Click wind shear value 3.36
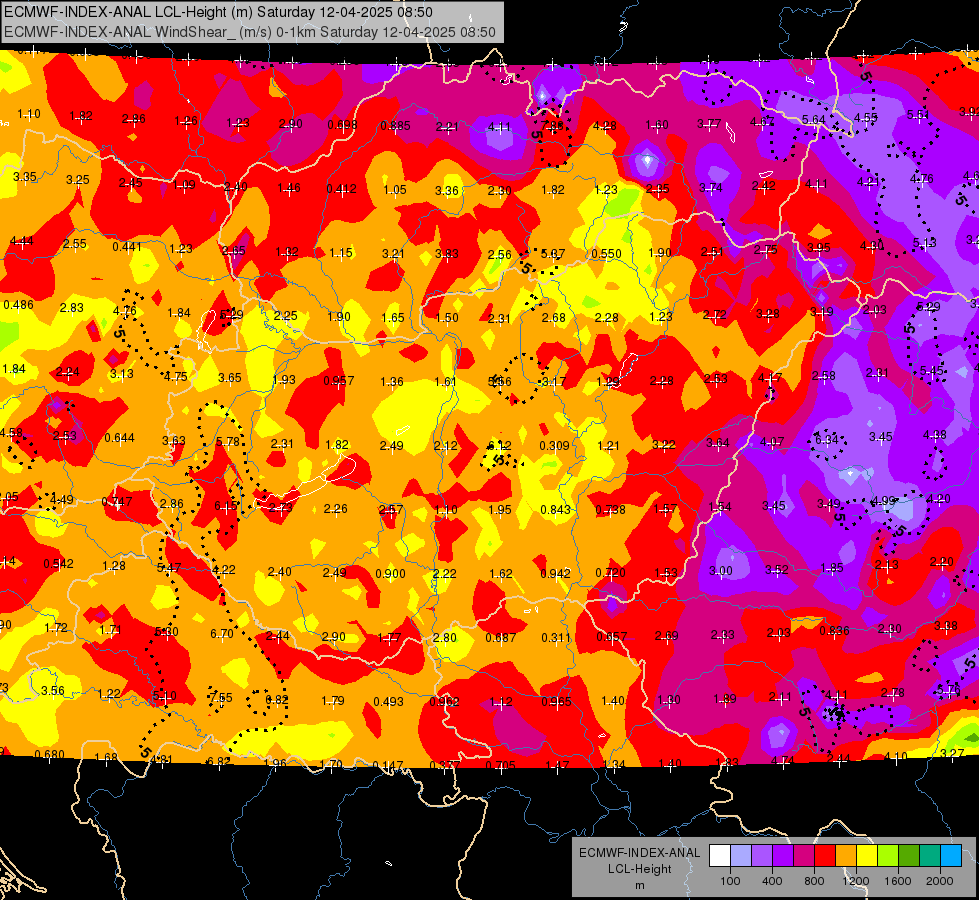 (447, 190)
